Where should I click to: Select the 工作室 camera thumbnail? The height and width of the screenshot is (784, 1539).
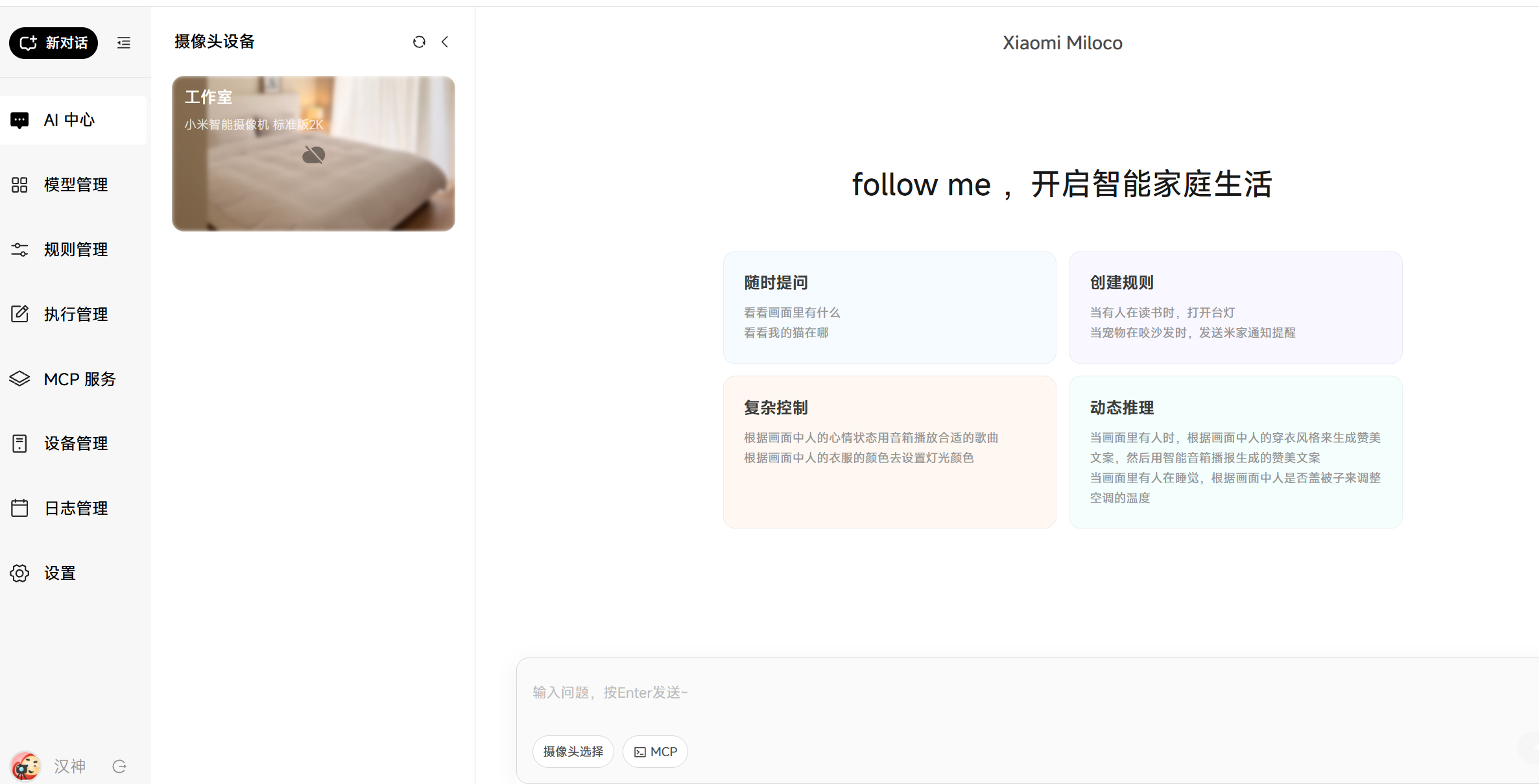313,154
